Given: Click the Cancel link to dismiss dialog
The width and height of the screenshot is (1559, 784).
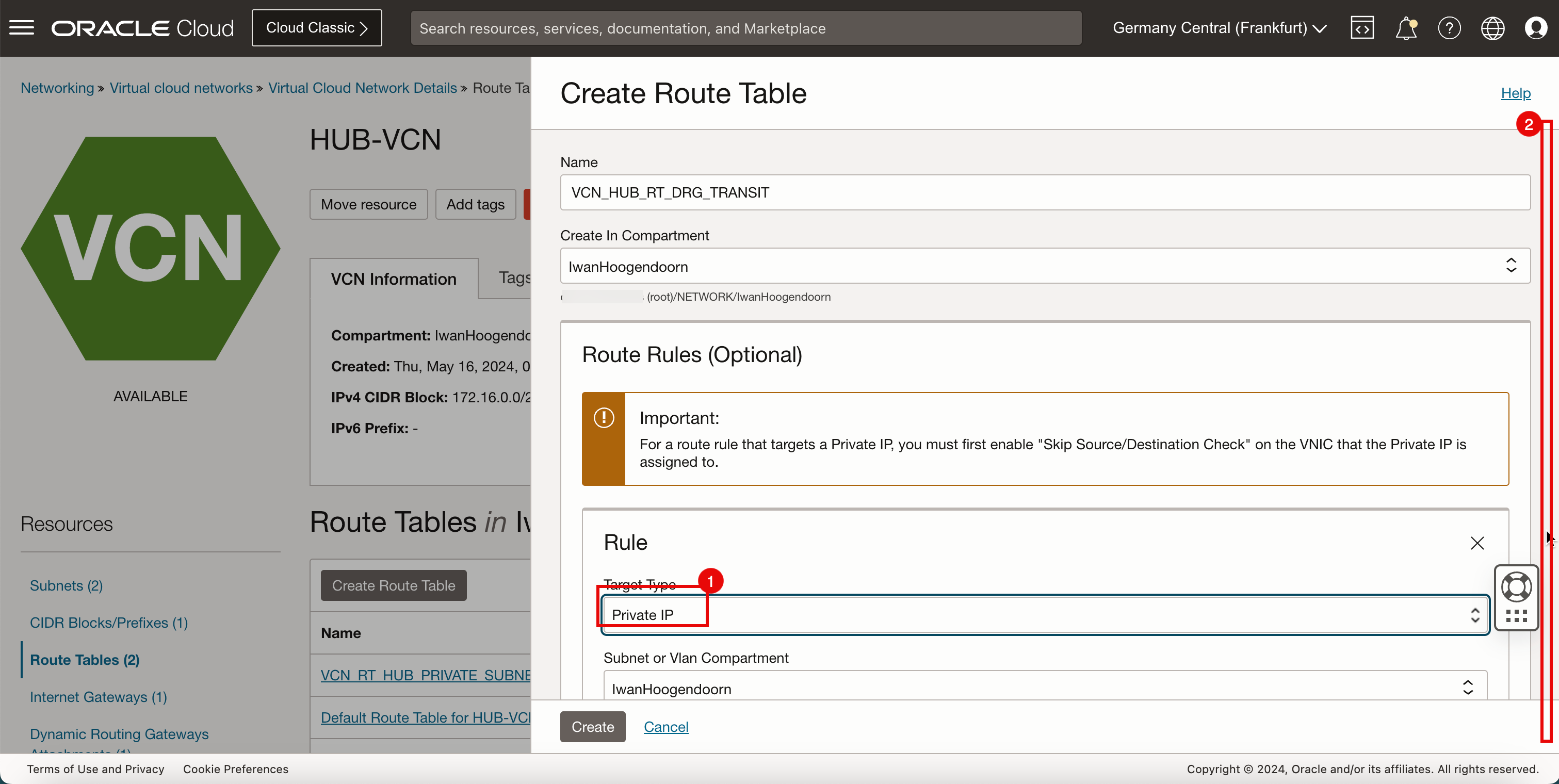Looking at the screenshot, I should click(x=666, y=726).
